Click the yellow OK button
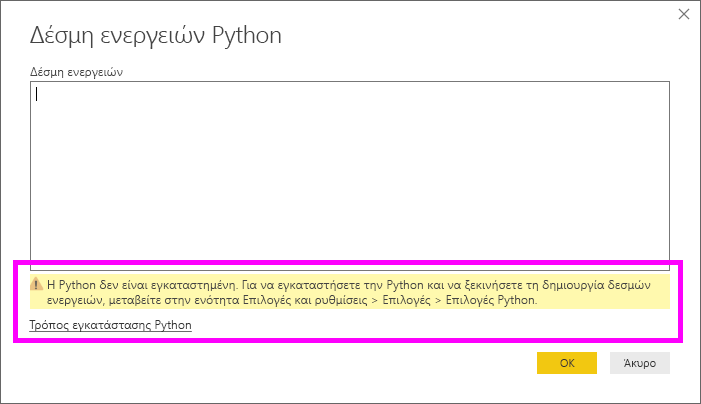The image size is (701, 404). click(x=566, y=363)
